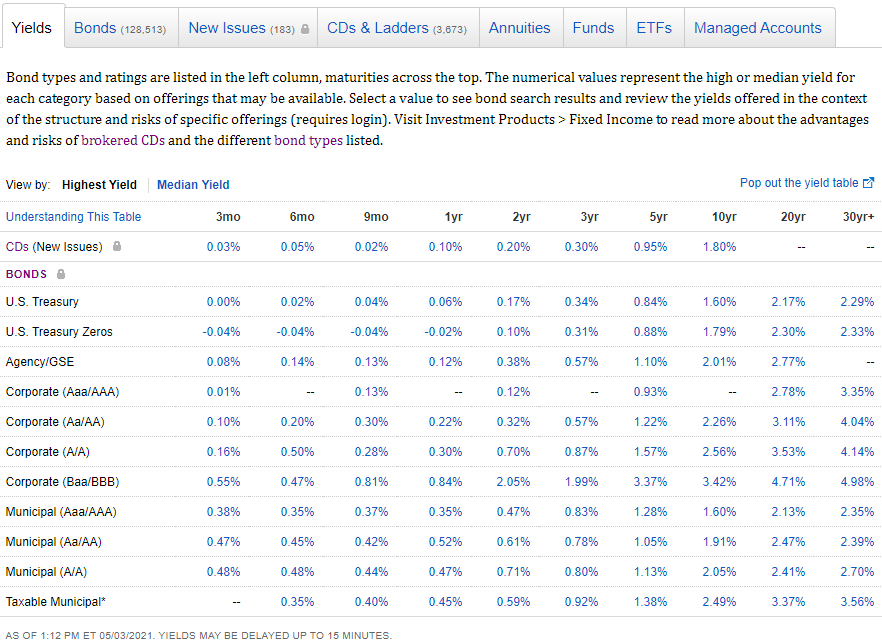
Task: Select U.S. Treasury 10yr yield 1.60%
Action: pyautogui.click(x=719, y=302)
